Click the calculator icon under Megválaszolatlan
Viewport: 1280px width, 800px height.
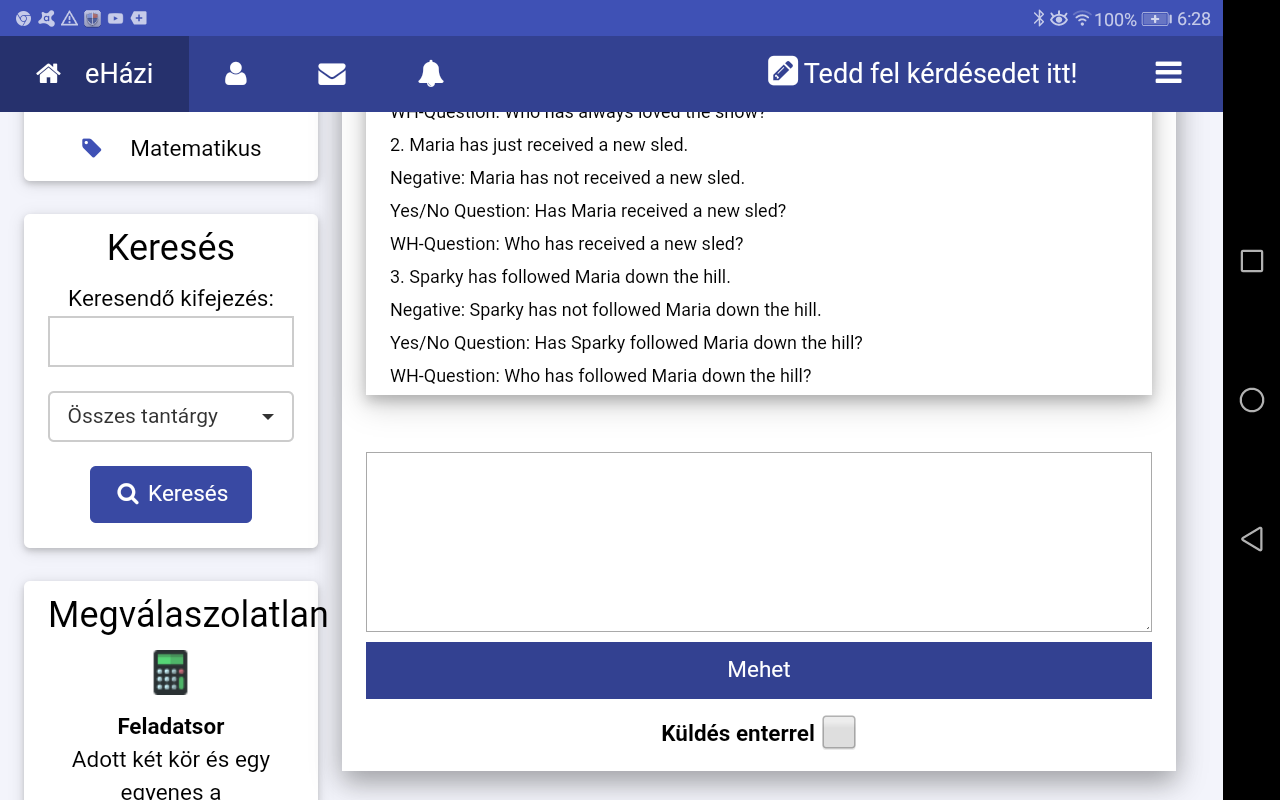pyautogui.click(x=170, y=672)
